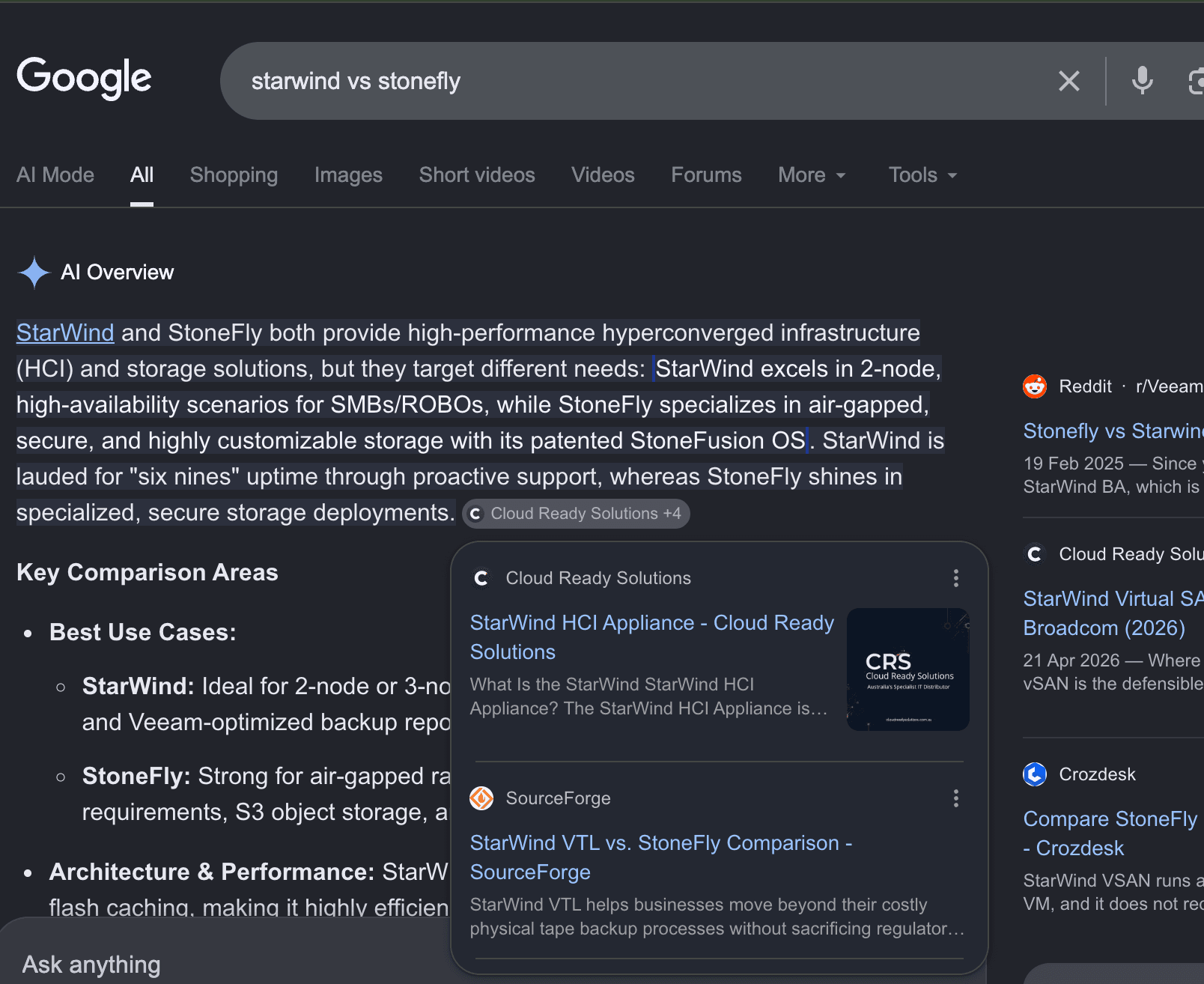Switch to Videos tab
Screen dimensions: 1204x984
click(603, 175)
